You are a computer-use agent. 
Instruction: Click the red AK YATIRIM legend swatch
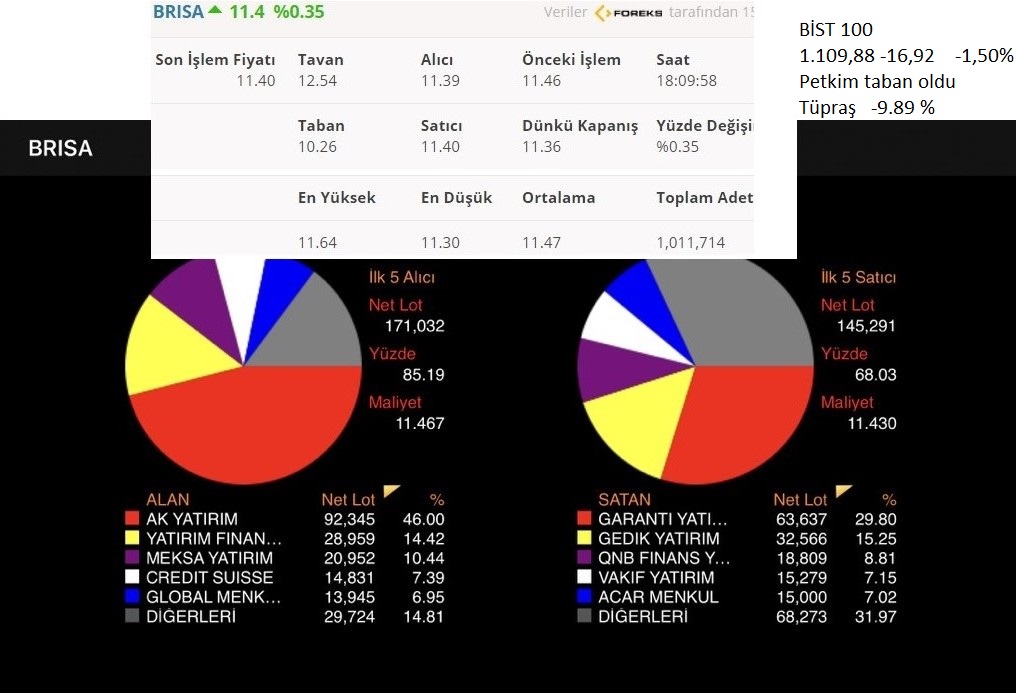[132, 518]
